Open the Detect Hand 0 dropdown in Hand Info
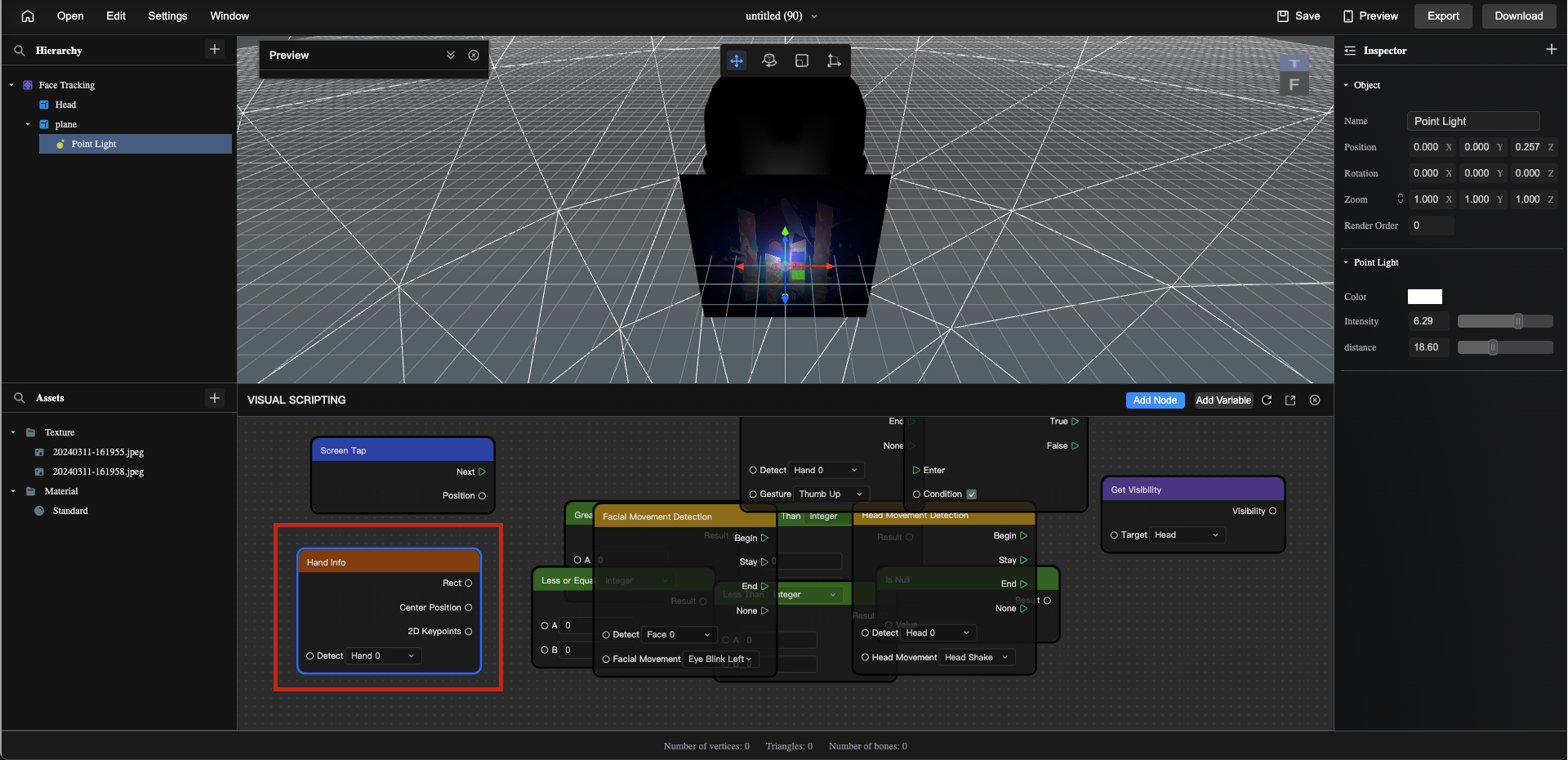The width and height of the screenshot is (1568, 760). pos(384,655)
